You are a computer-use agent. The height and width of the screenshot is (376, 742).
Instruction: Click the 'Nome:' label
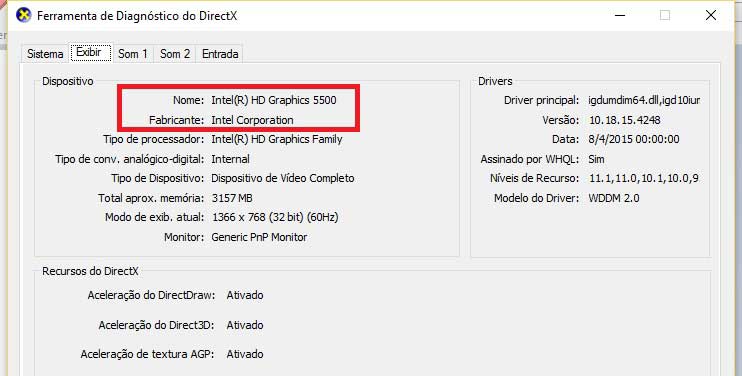point(188,100)
